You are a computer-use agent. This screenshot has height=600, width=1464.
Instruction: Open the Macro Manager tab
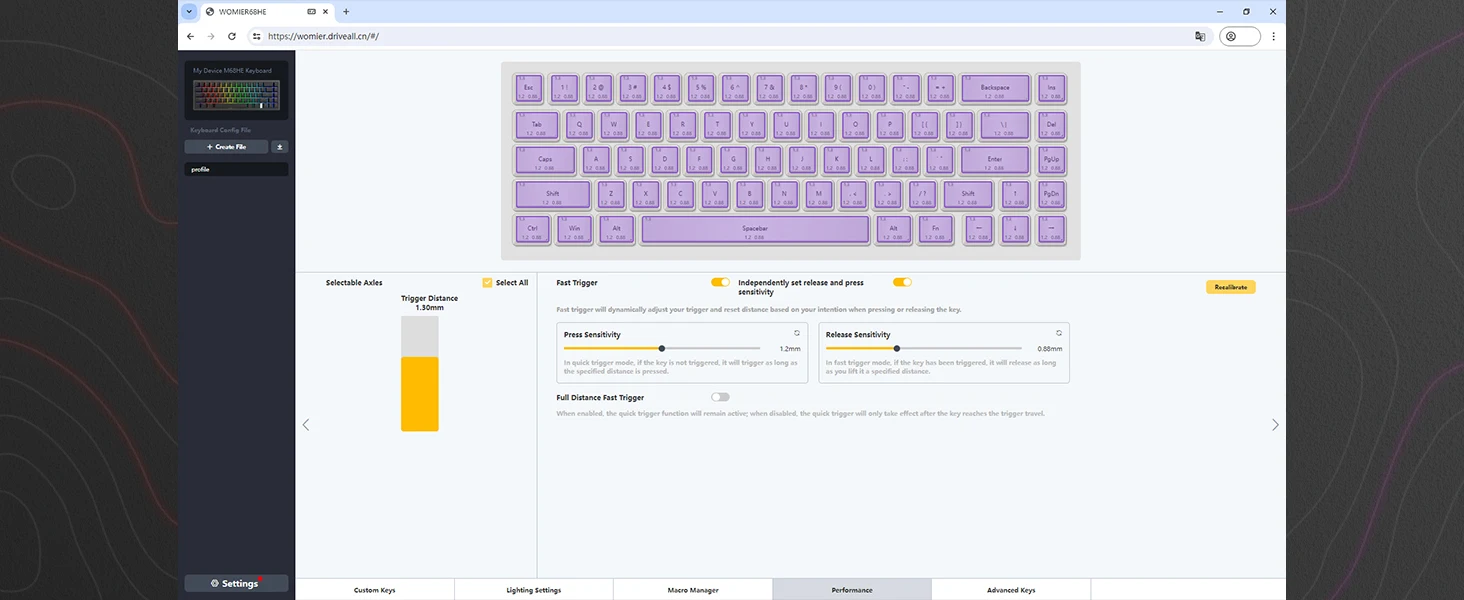click(692, 590)
